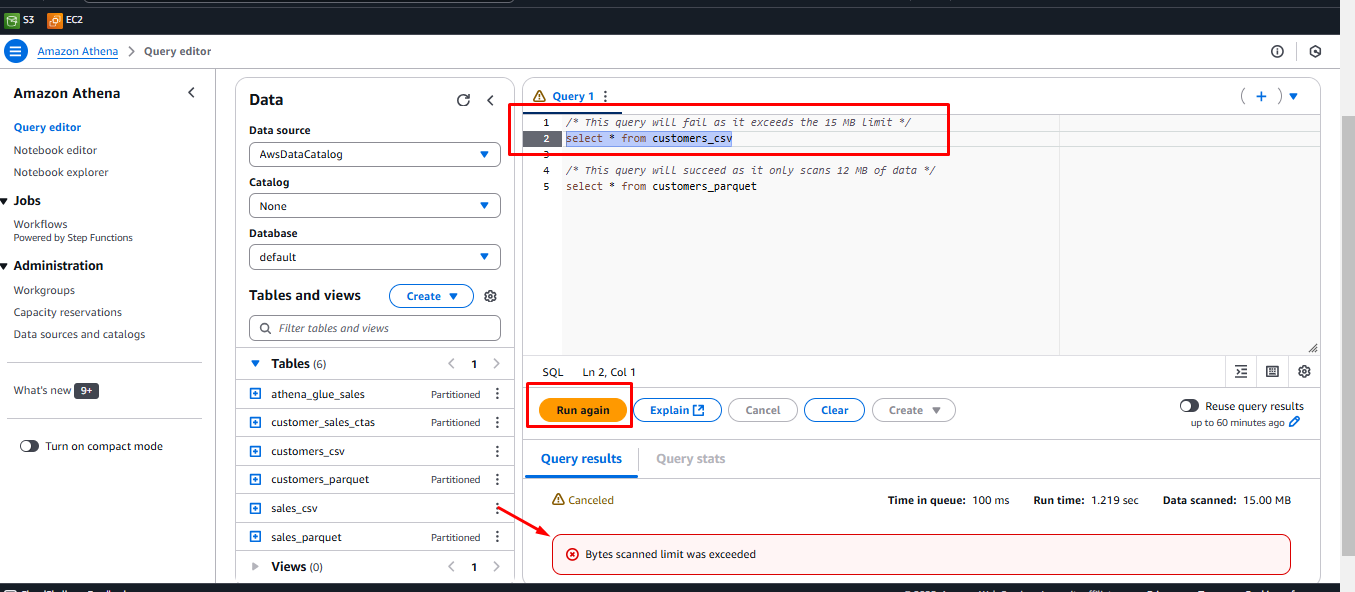Image resolution: width=1355 pixels, height=592 pixels.
Task: Expand the athena_glue_sales table
Action: [x=255, y=394]
